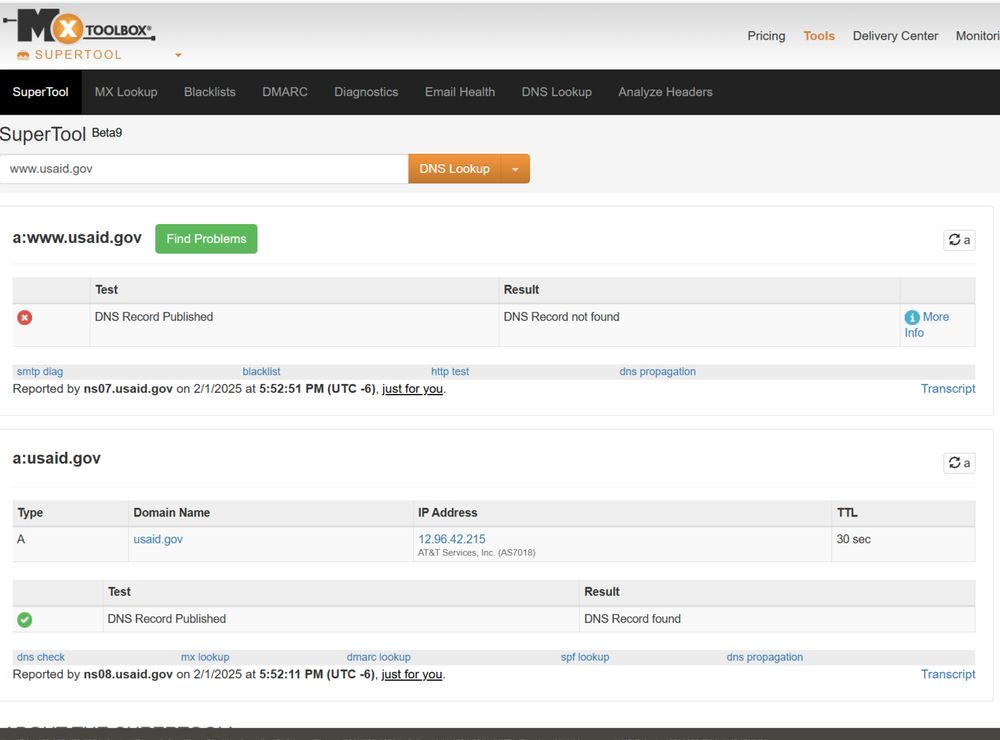Switch to the Email Health tab
1000x740 pixels.
point(460,92)
